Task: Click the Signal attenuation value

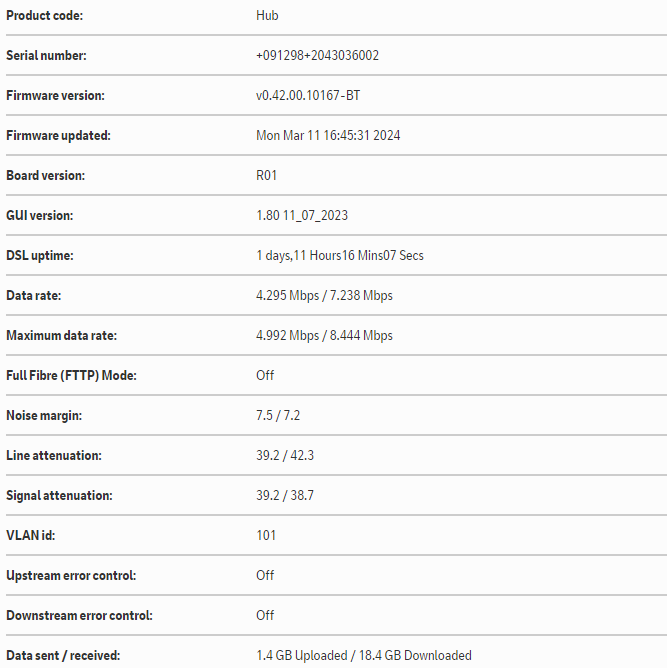Action: [x=284, y=496]
